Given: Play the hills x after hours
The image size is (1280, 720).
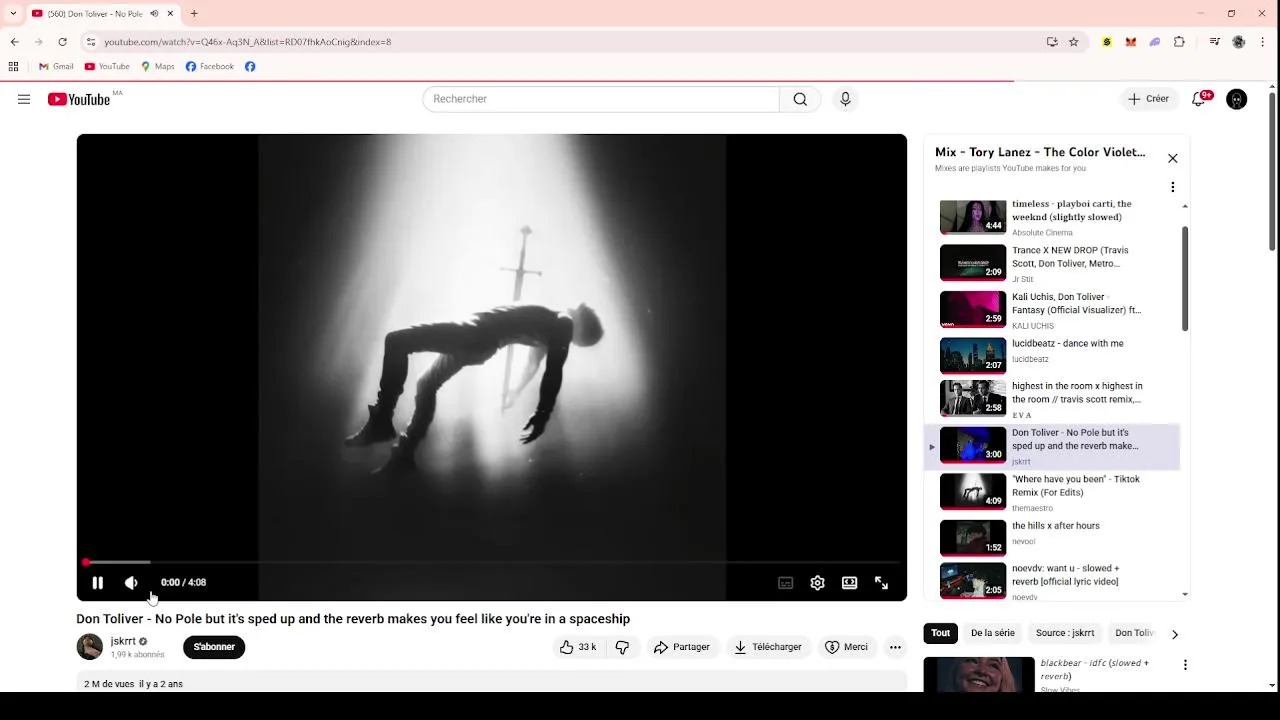Looking at the screenshot, I should click(1053, 538).
